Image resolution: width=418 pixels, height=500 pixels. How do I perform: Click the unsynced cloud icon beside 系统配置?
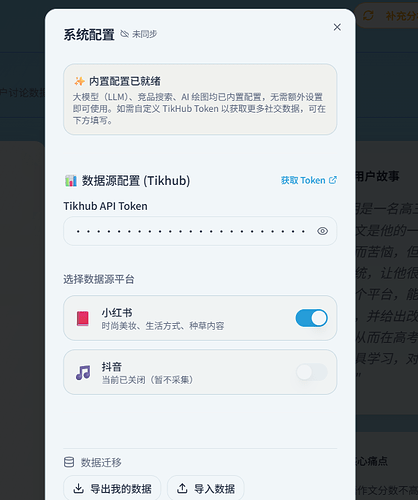[125, 34]
